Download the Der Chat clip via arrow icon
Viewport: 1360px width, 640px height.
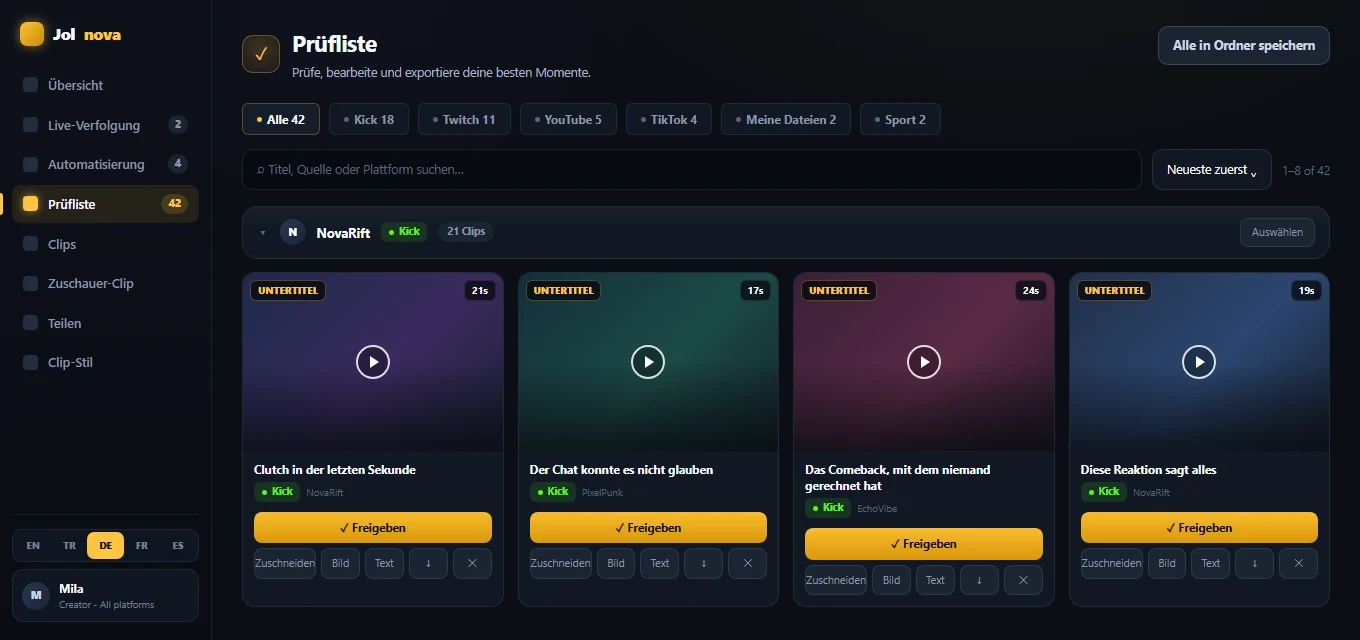pyautogui.click(x=704, y=563)
